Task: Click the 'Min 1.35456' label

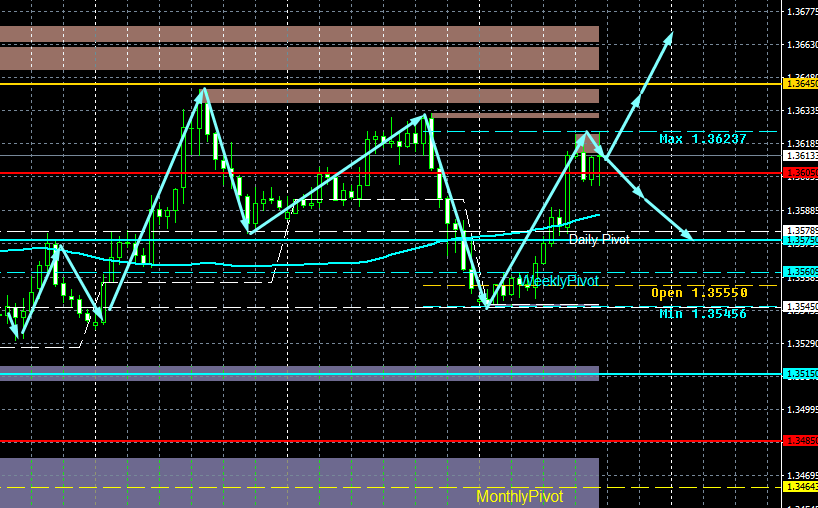Action: (x=703, y=313)
